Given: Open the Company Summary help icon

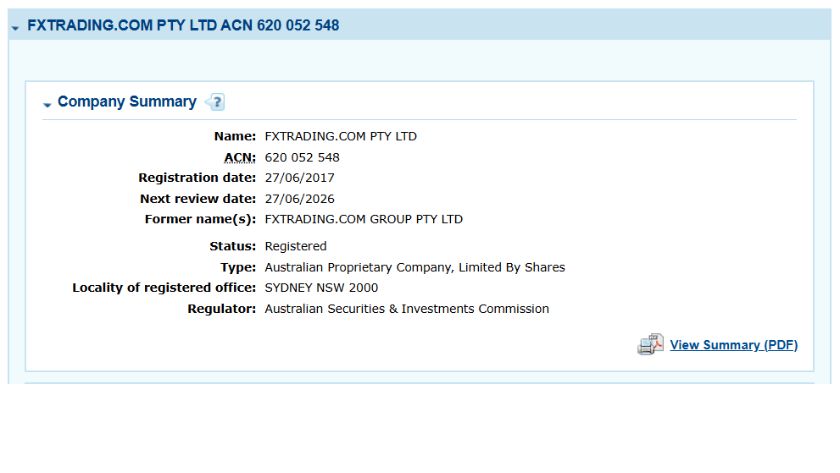Looking at the screenshot, I should coord(215,102).
